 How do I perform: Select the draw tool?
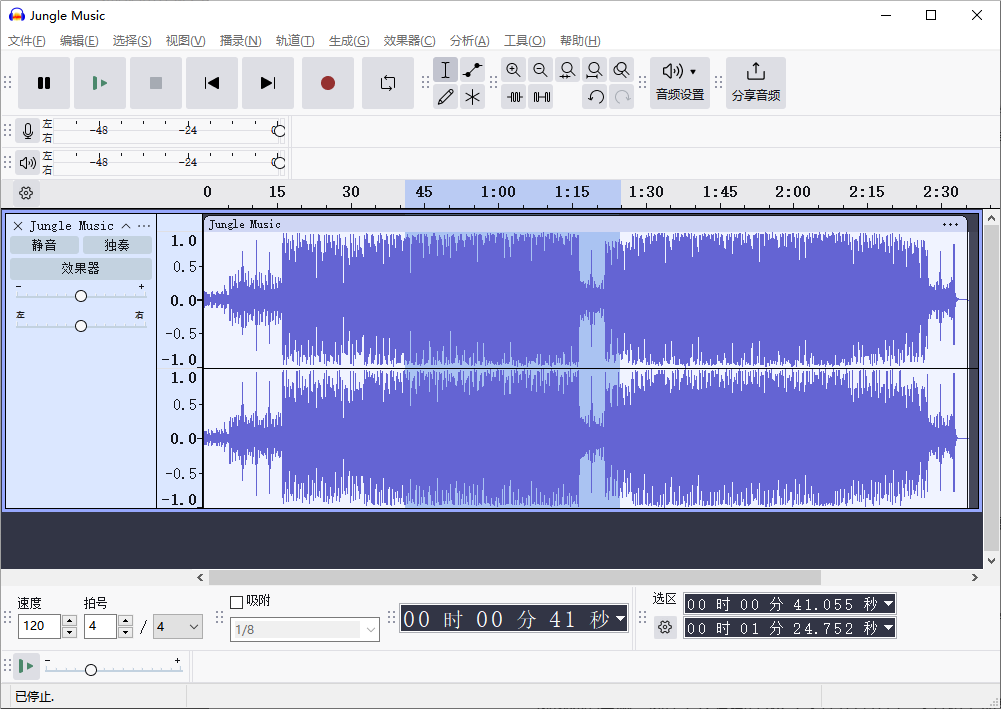click(x=445, y=97)
